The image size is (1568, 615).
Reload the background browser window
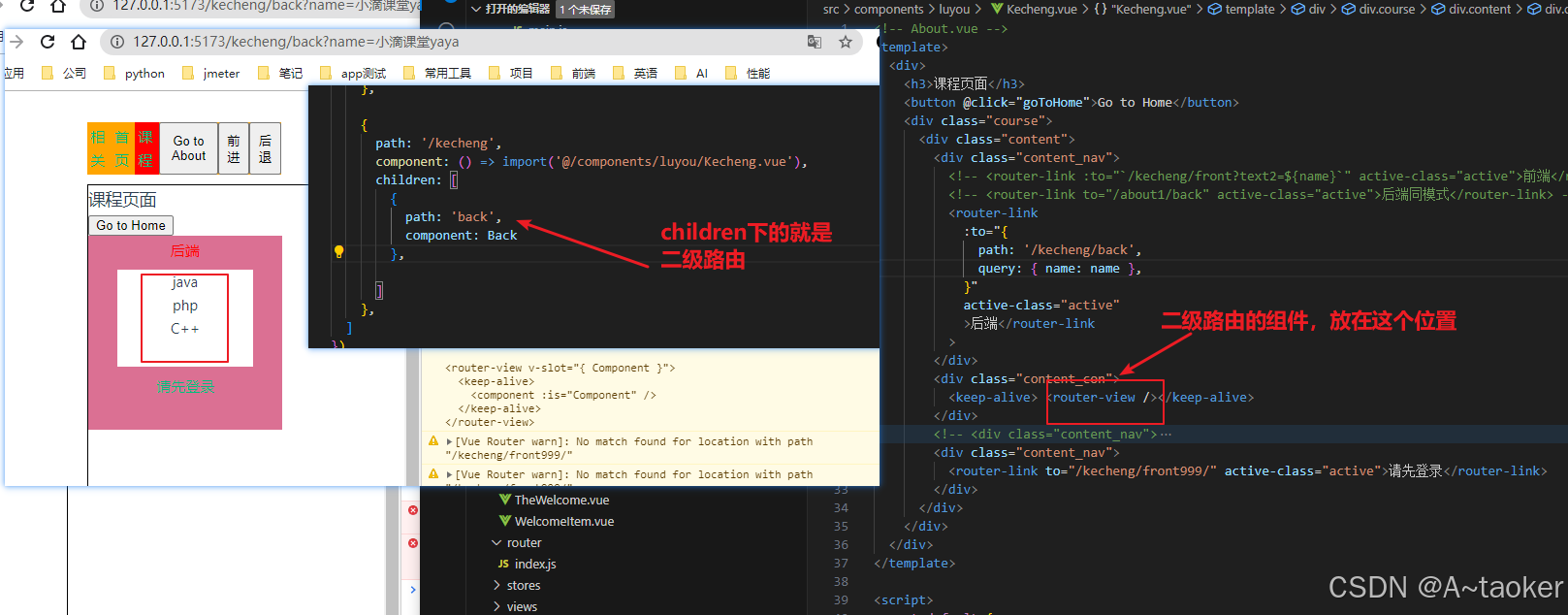tap(27, 6)
